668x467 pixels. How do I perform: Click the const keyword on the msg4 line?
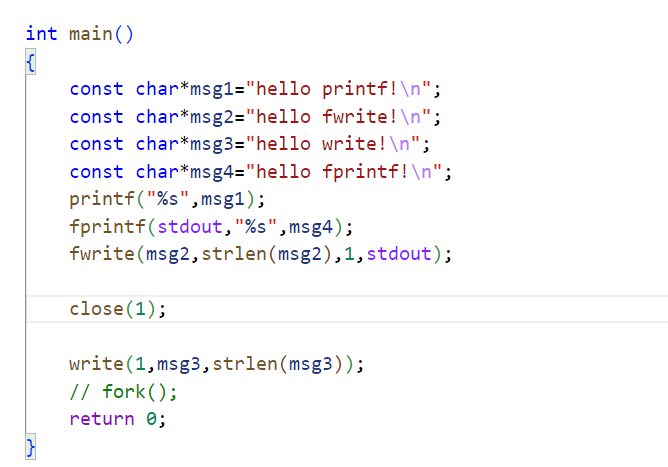96,172
